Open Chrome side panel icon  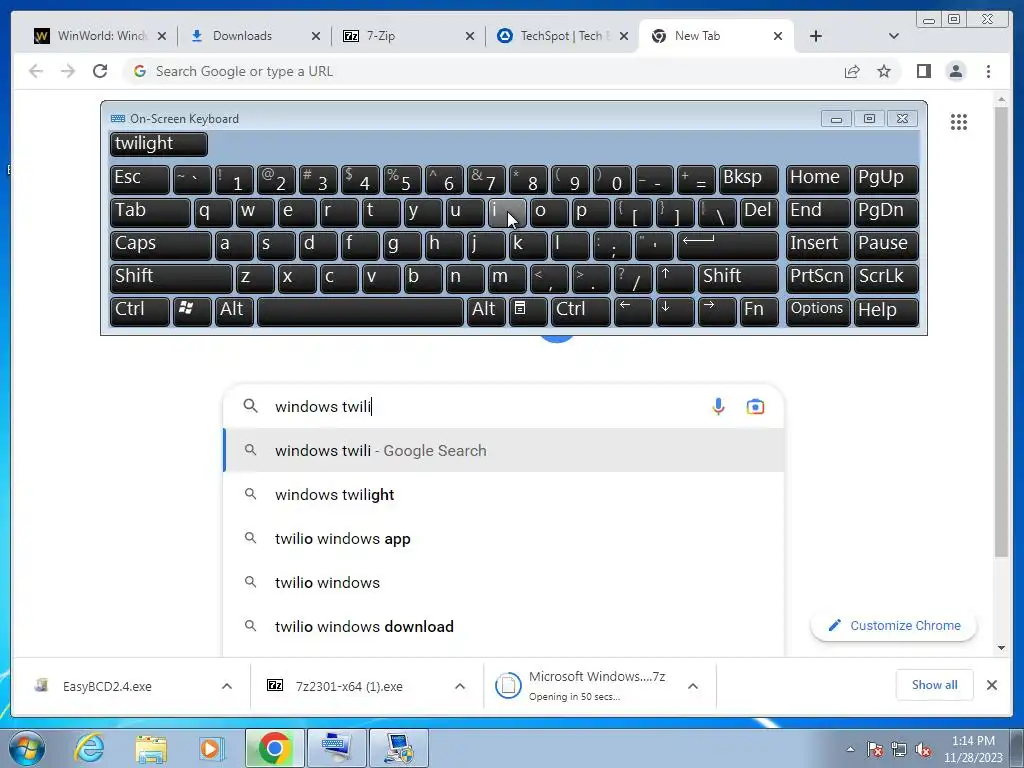923,71
